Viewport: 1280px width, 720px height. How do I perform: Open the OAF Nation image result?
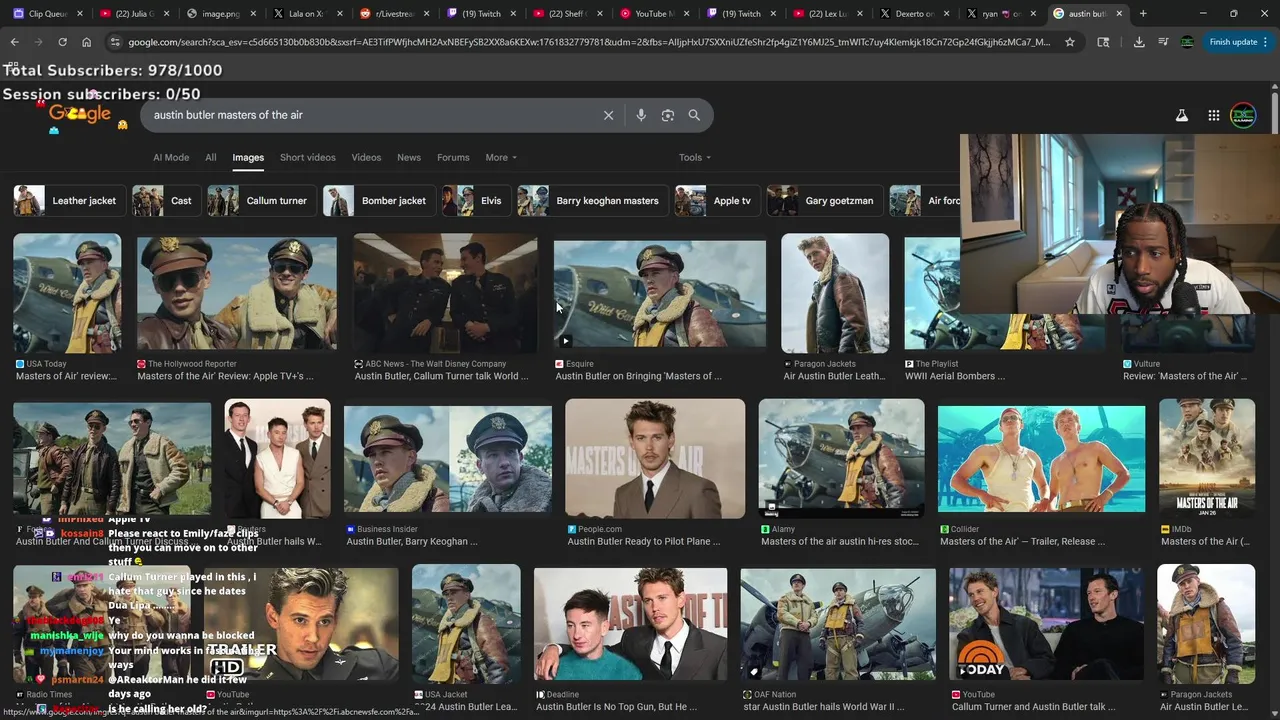click(x=838, y=624)
